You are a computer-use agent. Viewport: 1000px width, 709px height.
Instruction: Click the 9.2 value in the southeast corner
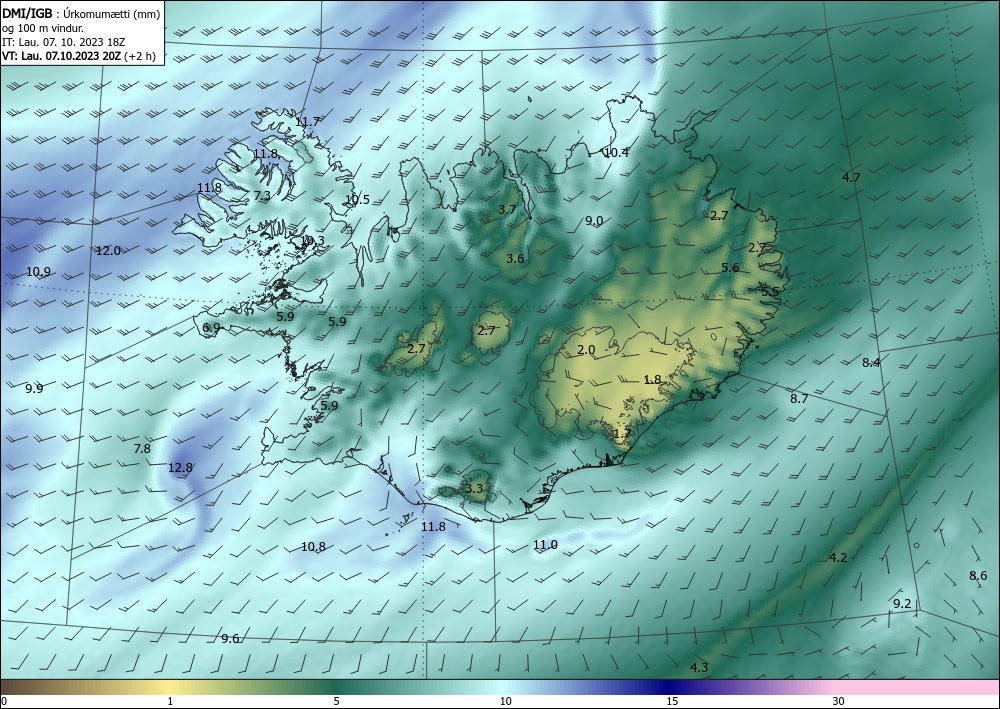click(x=902, y=603)
